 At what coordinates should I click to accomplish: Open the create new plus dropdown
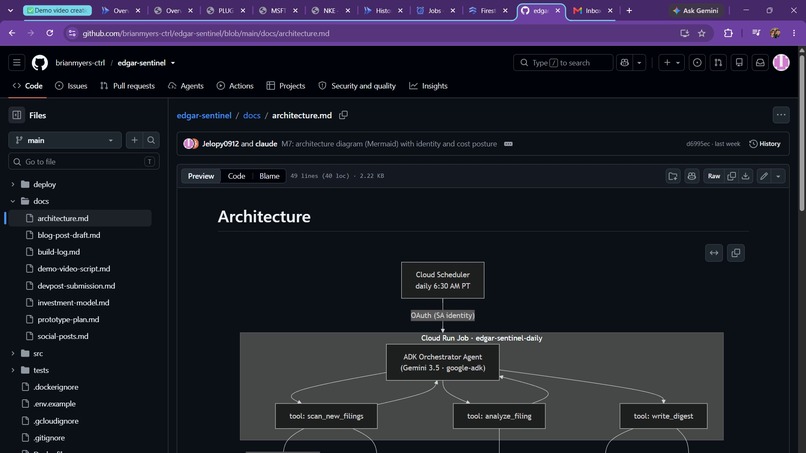(x=671, y=63)
